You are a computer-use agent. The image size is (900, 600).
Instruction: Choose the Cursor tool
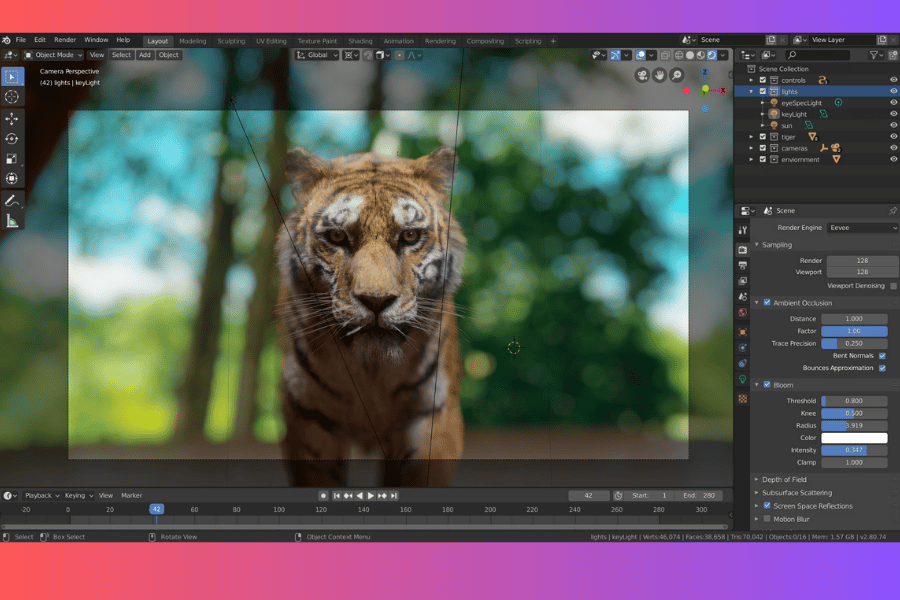(12, 97)
